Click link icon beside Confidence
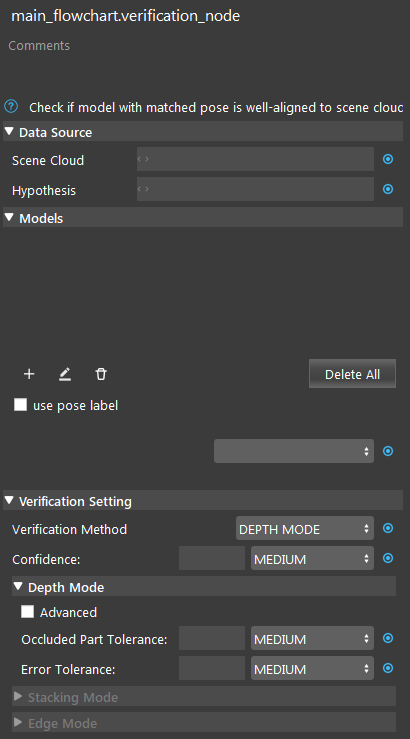This screenshot has height=739, width=410. pos(388,558)
